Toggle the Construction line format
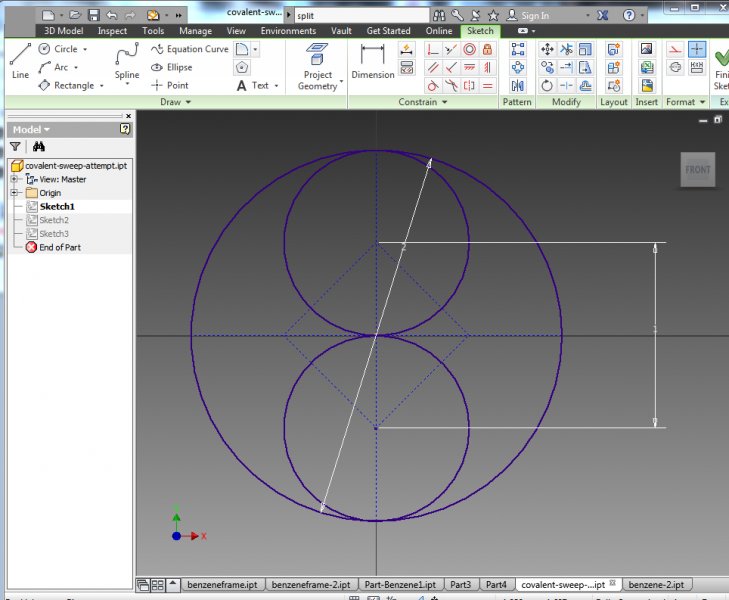 click(x=675, y=49)
